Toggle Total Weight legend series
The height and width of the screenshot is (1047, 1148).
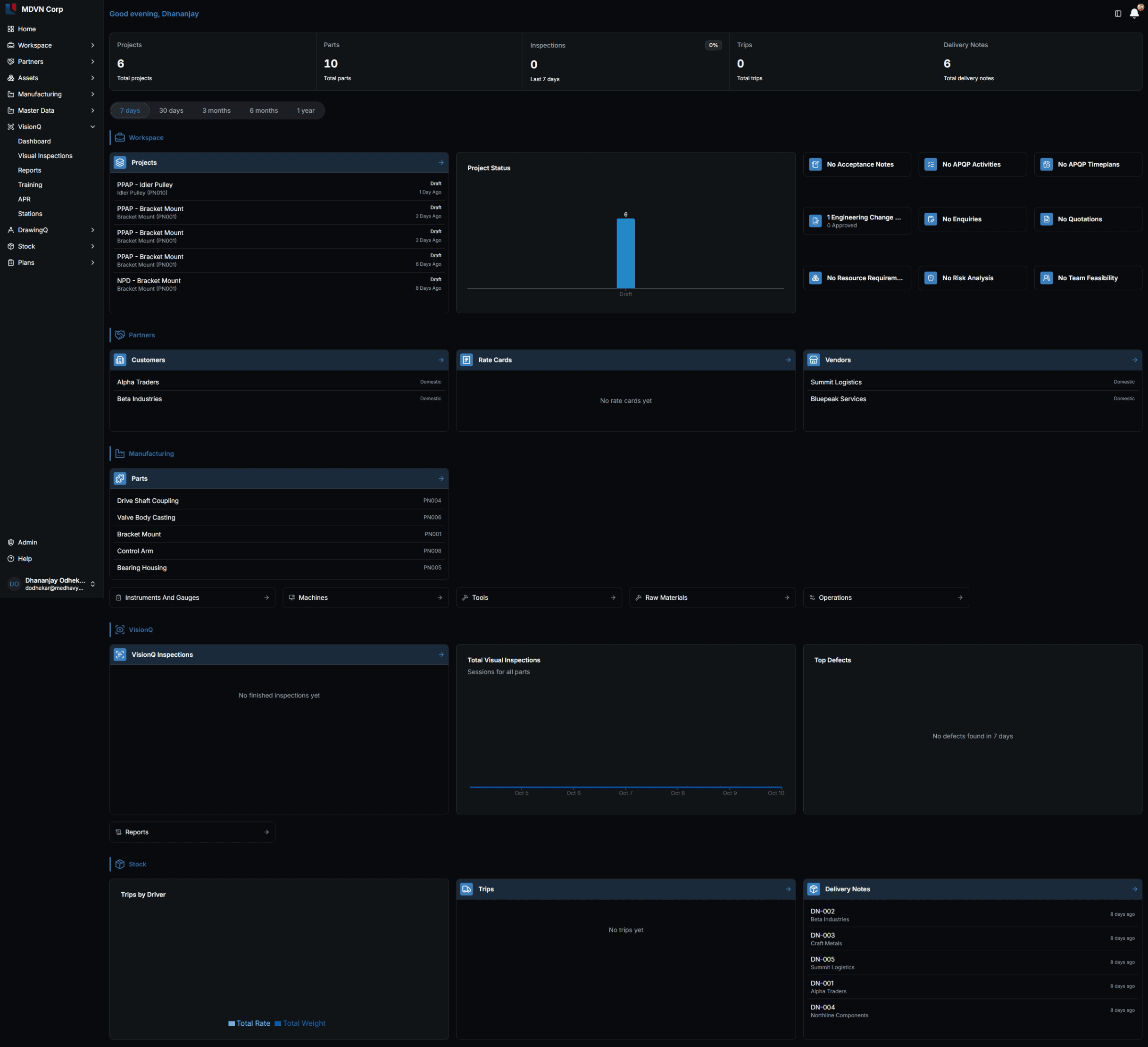(x=300, y=1023)
